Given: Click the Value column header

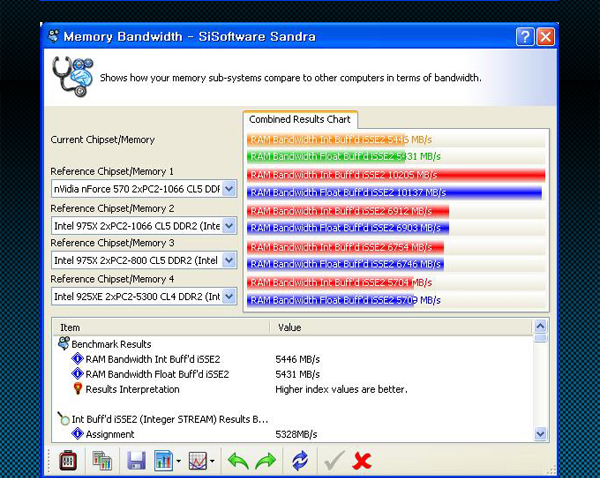Looking at the screenshot, I should [401, 328].
